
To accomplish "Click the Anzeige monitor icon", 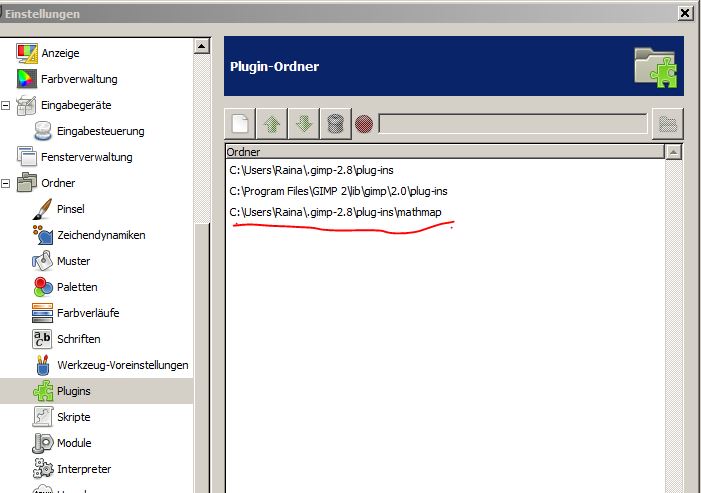I will (x=27, y=53).
